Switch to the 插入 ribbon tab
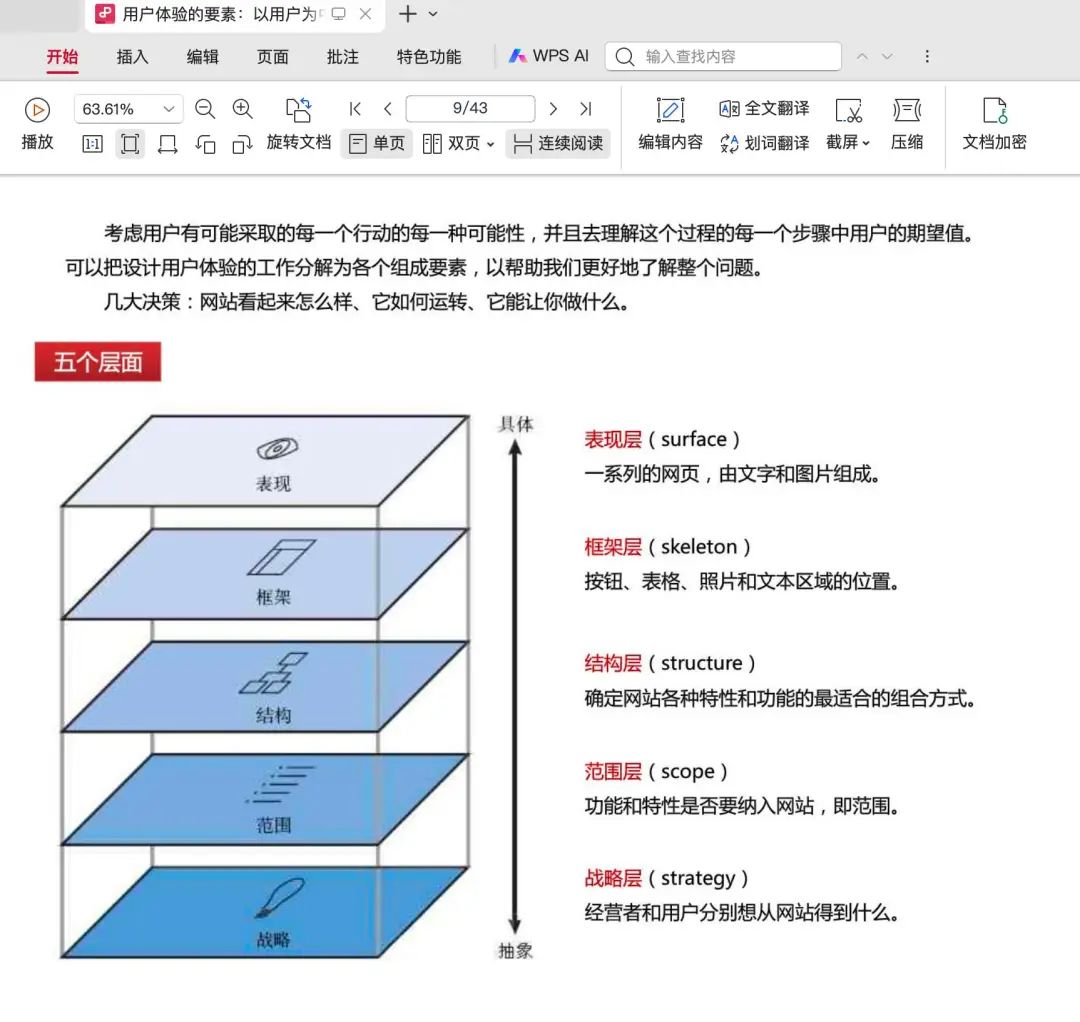Screen dimensions: 1080x1022 (132, 57)
